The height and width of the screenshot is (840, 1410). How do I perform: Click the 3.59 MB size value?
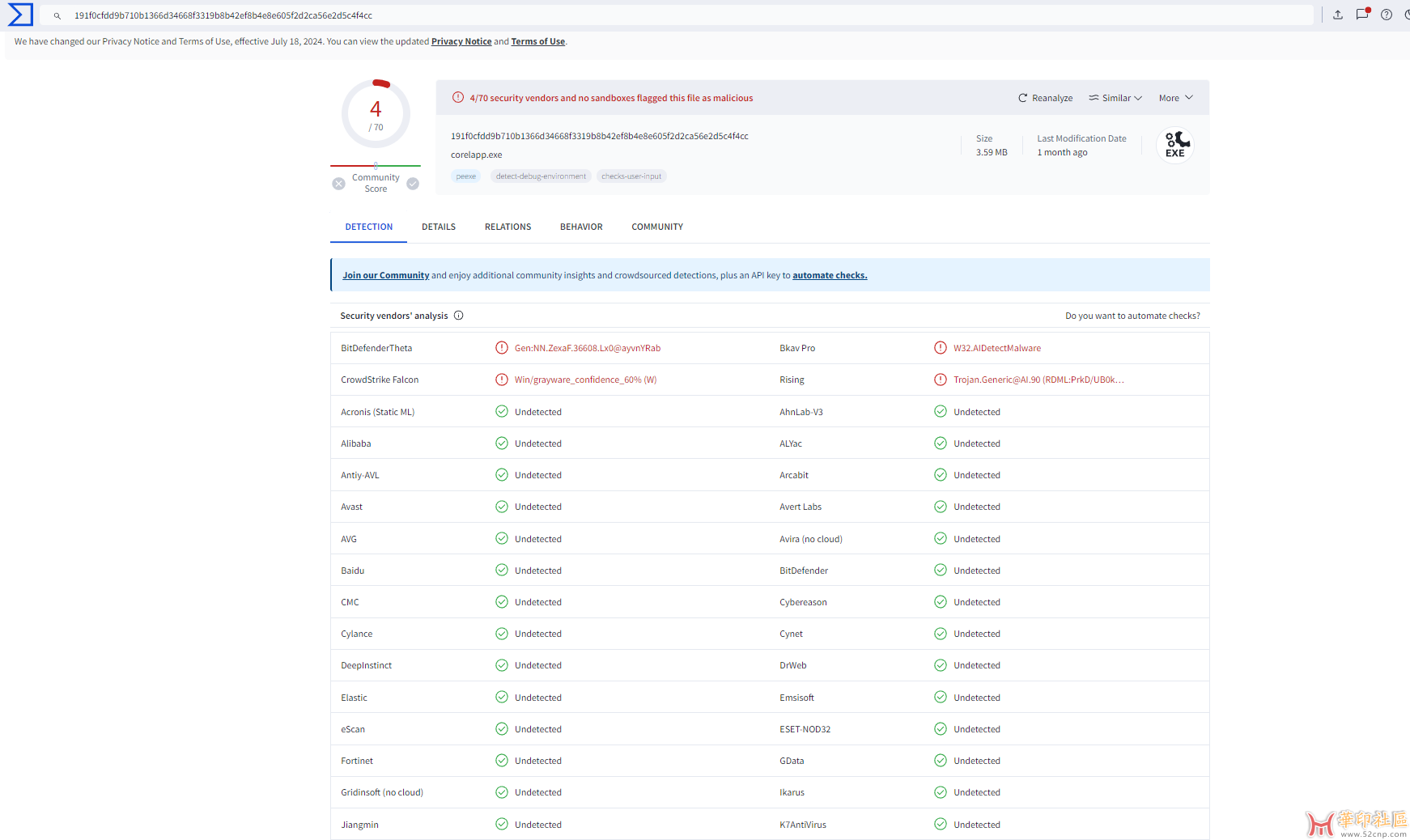click(992, 152)
